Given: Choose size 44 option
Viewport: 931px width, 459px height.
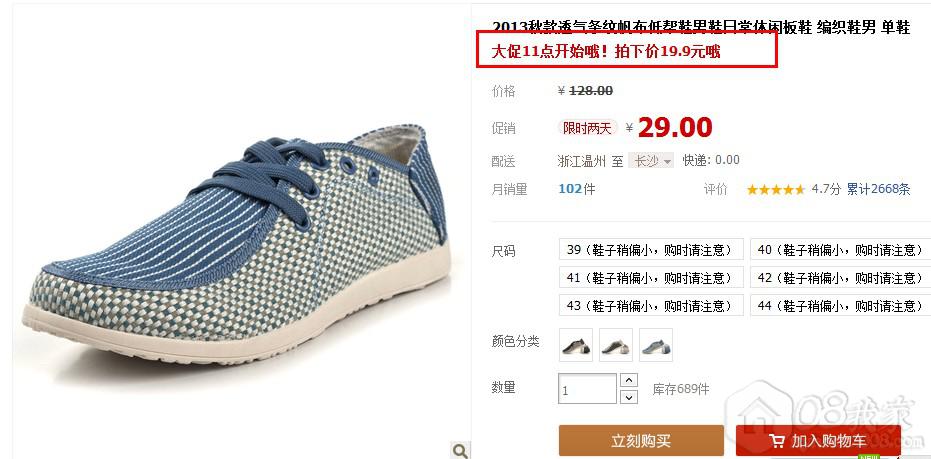Looking at the screenshot, I should click(840, 305).
